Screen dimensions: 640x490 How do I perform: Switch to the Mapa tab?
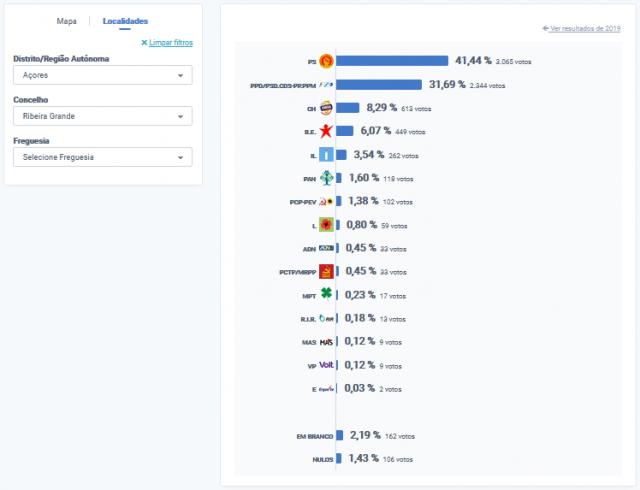tap(67, 21)
